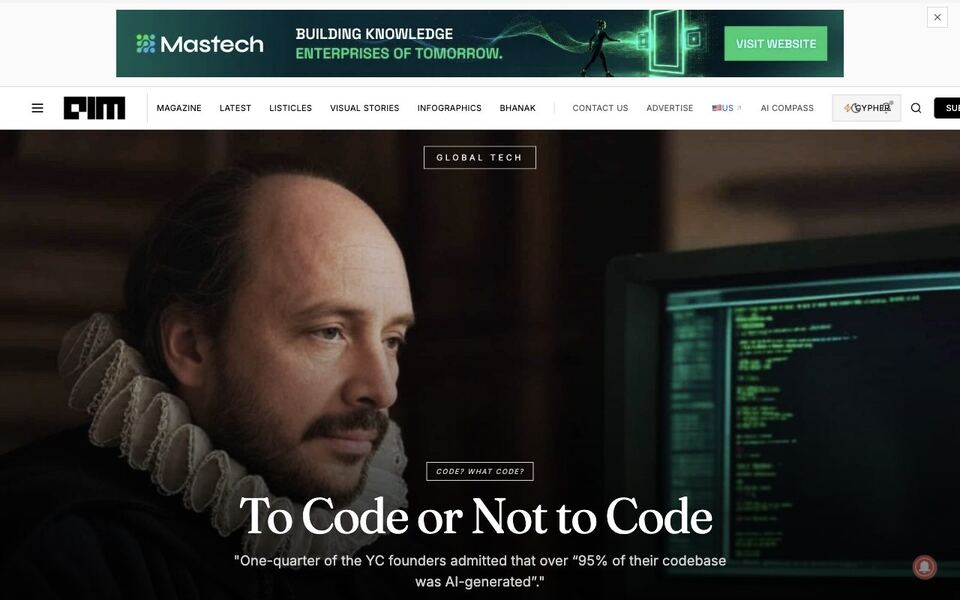
Task: Open the US region selector
Action: click(x=726, y=108)
